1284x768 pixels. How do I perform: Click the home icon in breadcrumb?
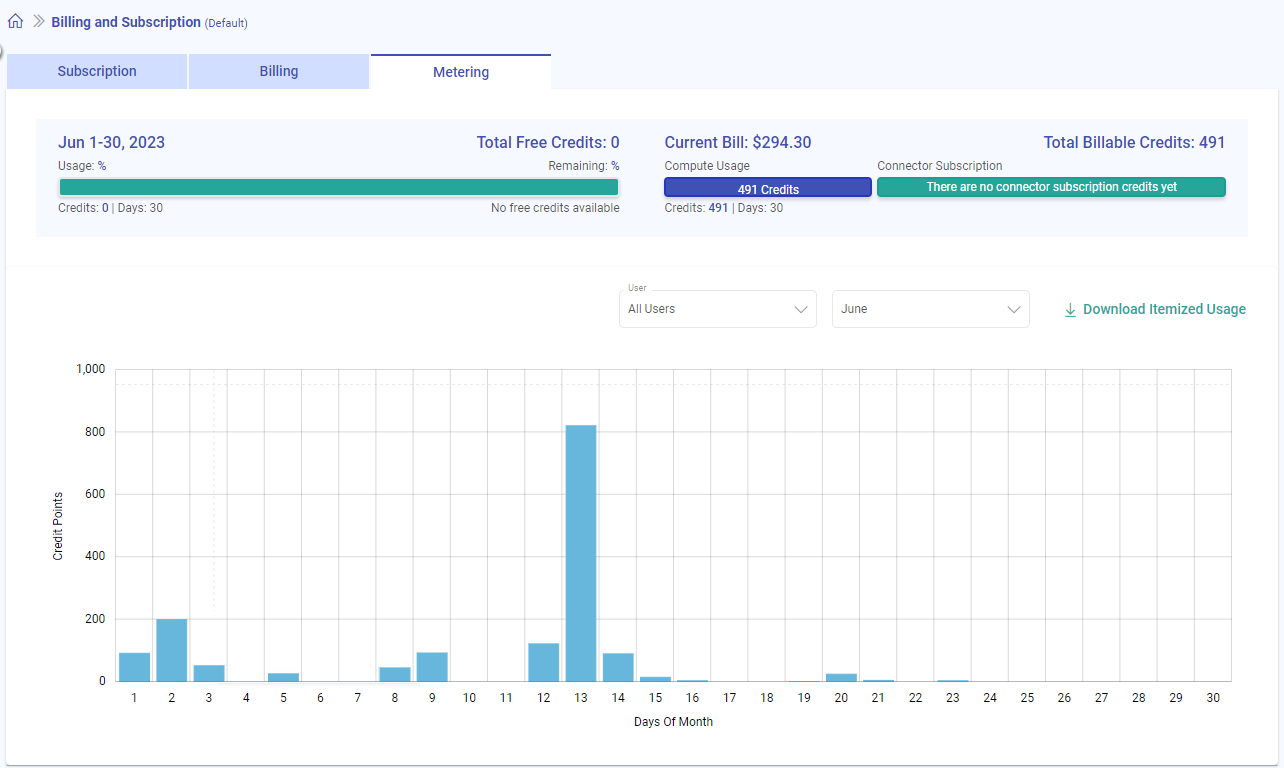(x=15, y=21)
